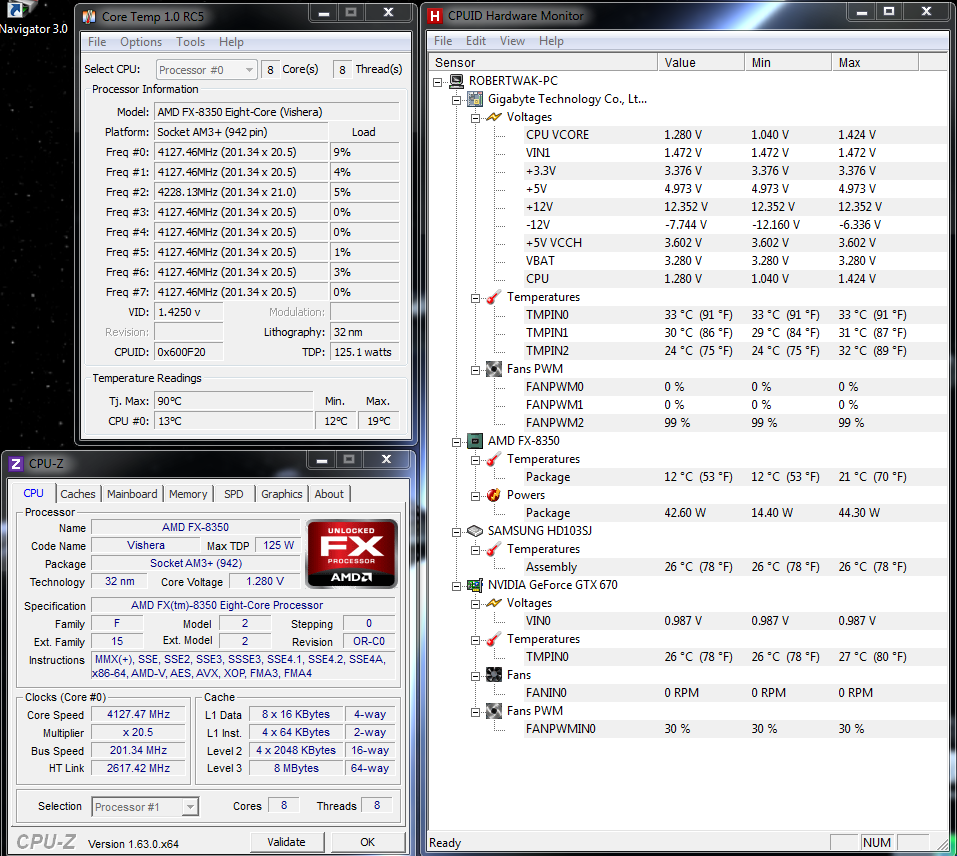Open the Hardware Monitor Help menu
This screenshot has width=957, height=856.
pos(551,41)
